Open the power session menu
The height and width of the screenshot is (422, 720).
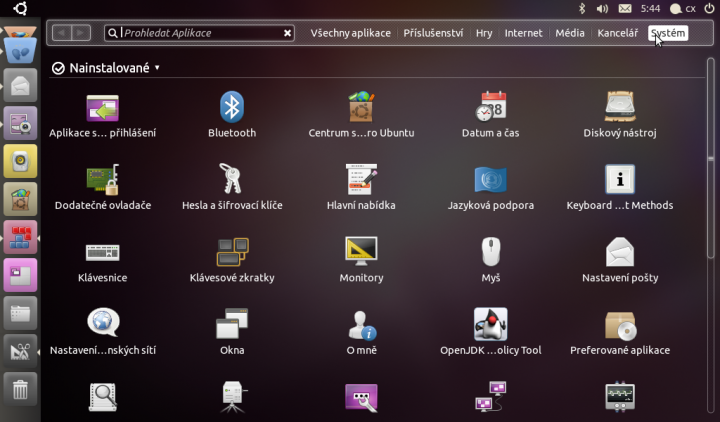[x=709, y=8]
